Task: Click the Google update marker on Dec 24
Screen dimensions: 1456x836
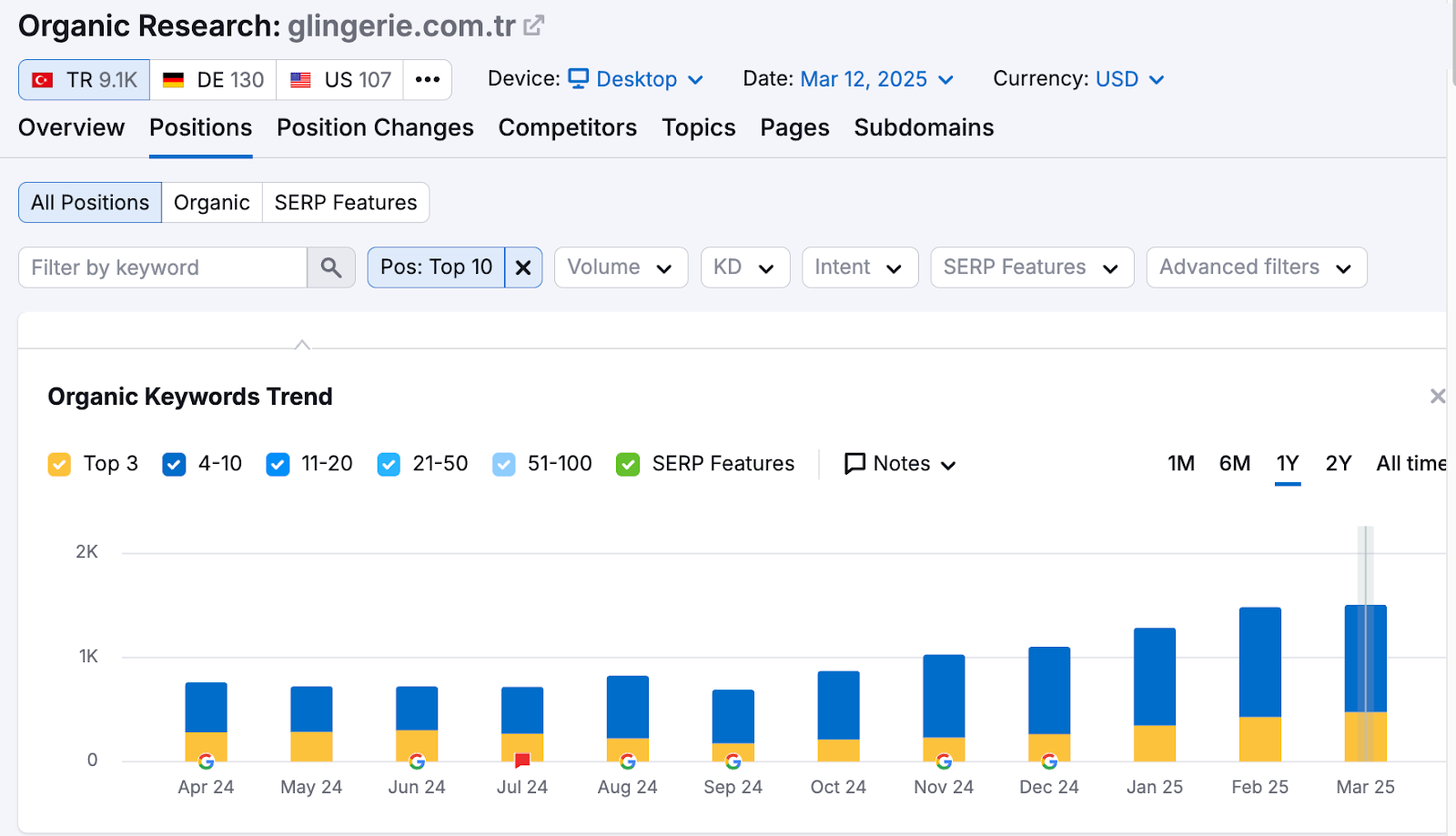Action: click(1049, 761)
